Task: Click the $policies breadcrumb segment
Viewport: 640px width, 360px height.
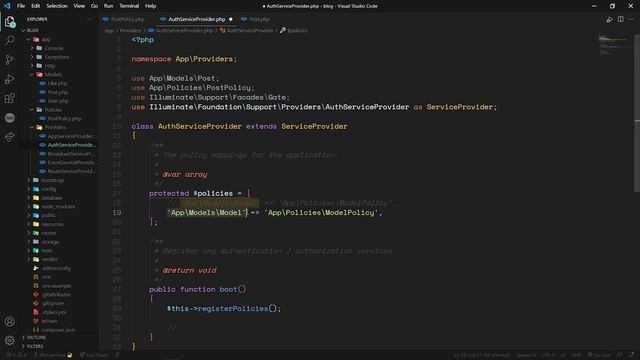Action: point(297,31)
